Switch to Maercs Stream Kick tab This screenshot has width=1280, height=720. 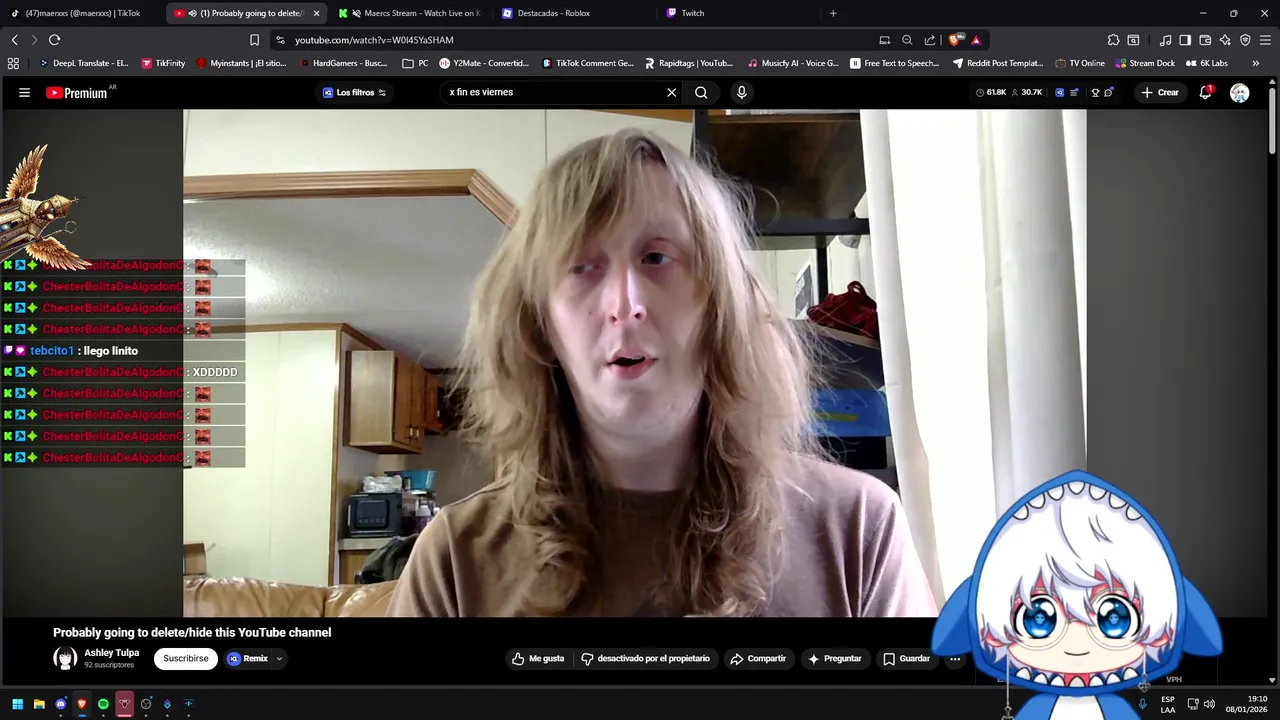coord(410,13)
